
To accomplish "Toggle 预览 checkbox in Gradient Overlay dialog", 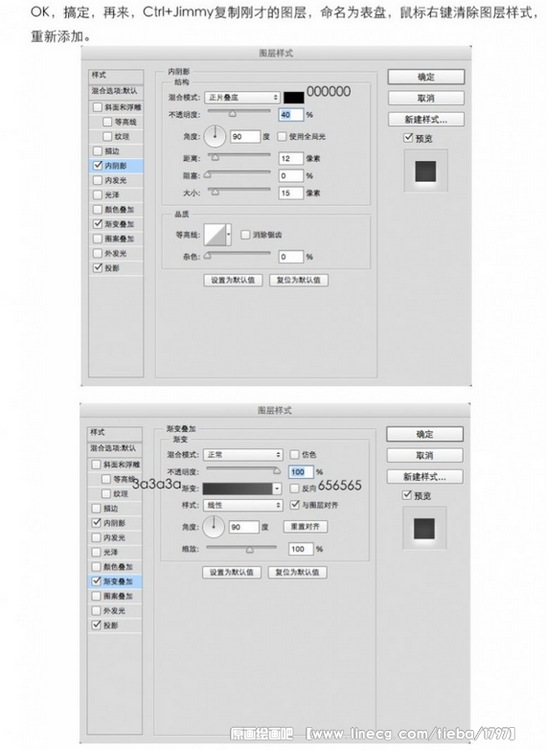I will tap(407, 495).
